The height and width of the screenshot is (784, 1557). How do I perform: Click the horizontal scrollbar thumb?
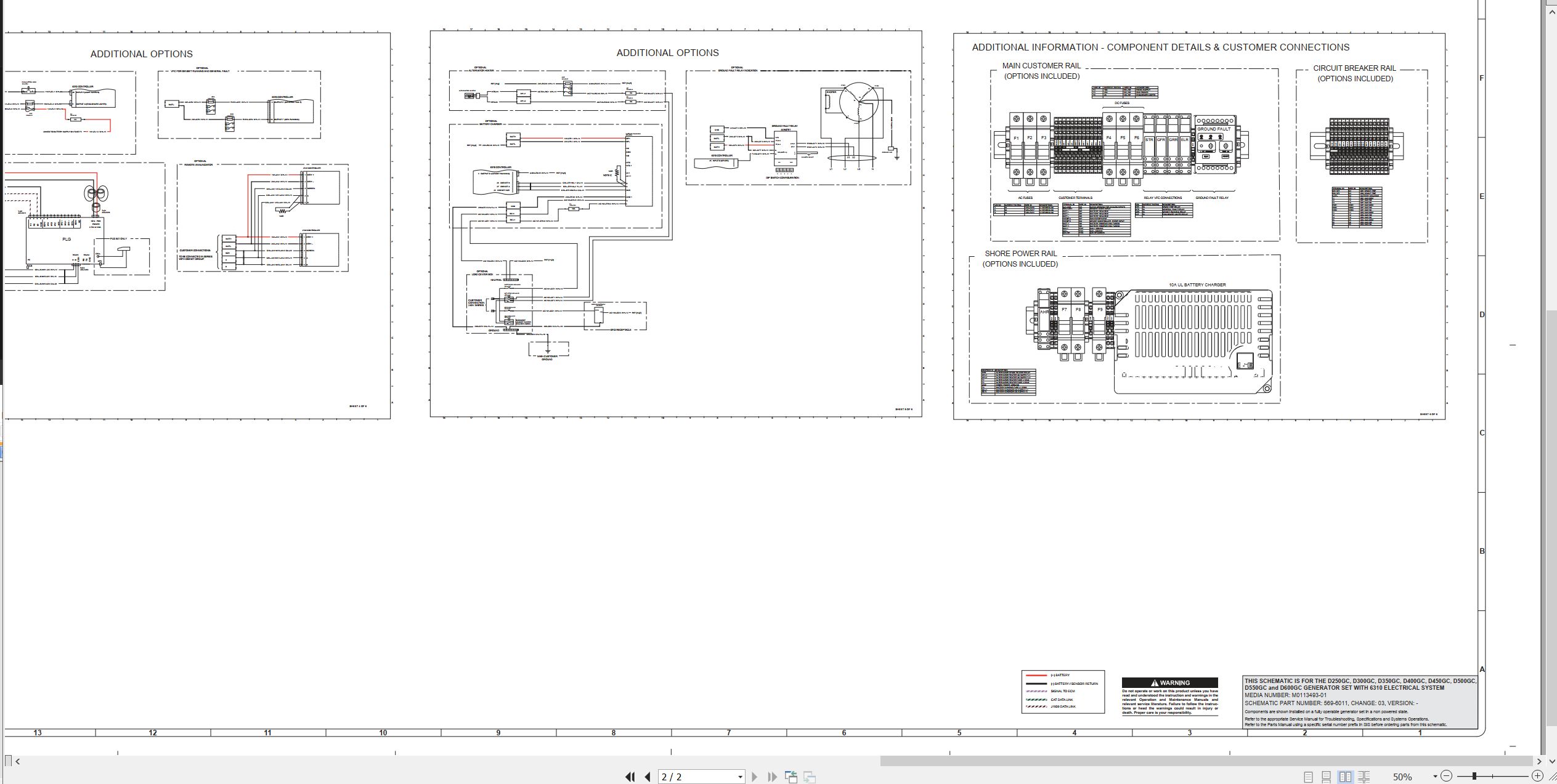point(1206,761)
